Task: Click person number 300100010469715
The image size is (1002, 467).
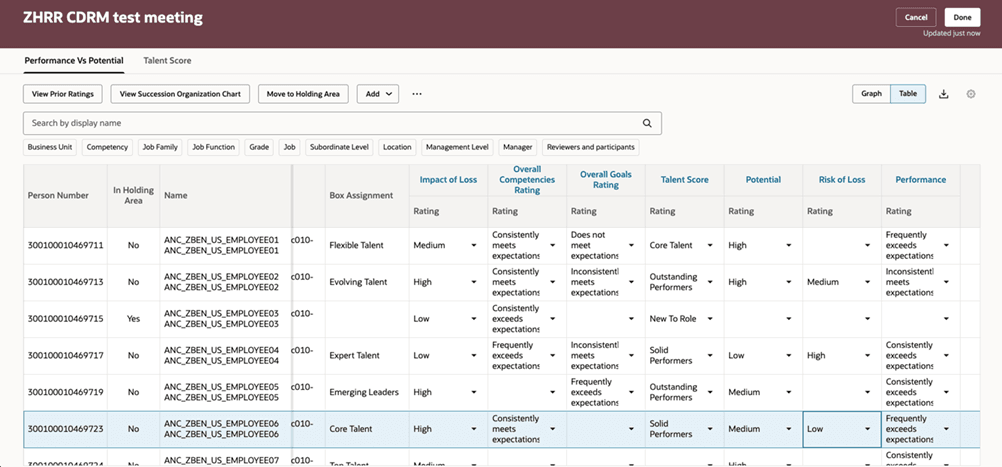Action: [65, 319]
